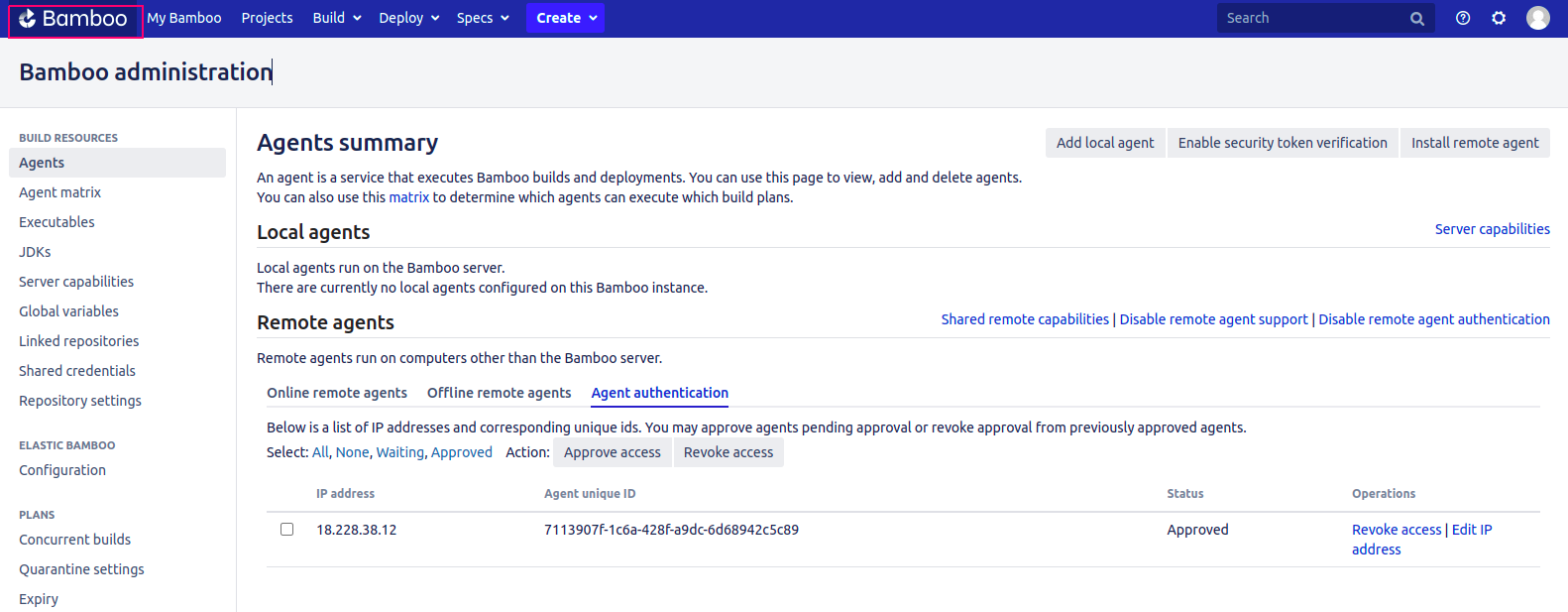Viewport: 1568px width, 612px height.
Task: Open Quarantine settings in sidebar
Action: click(x=81, y=569)
